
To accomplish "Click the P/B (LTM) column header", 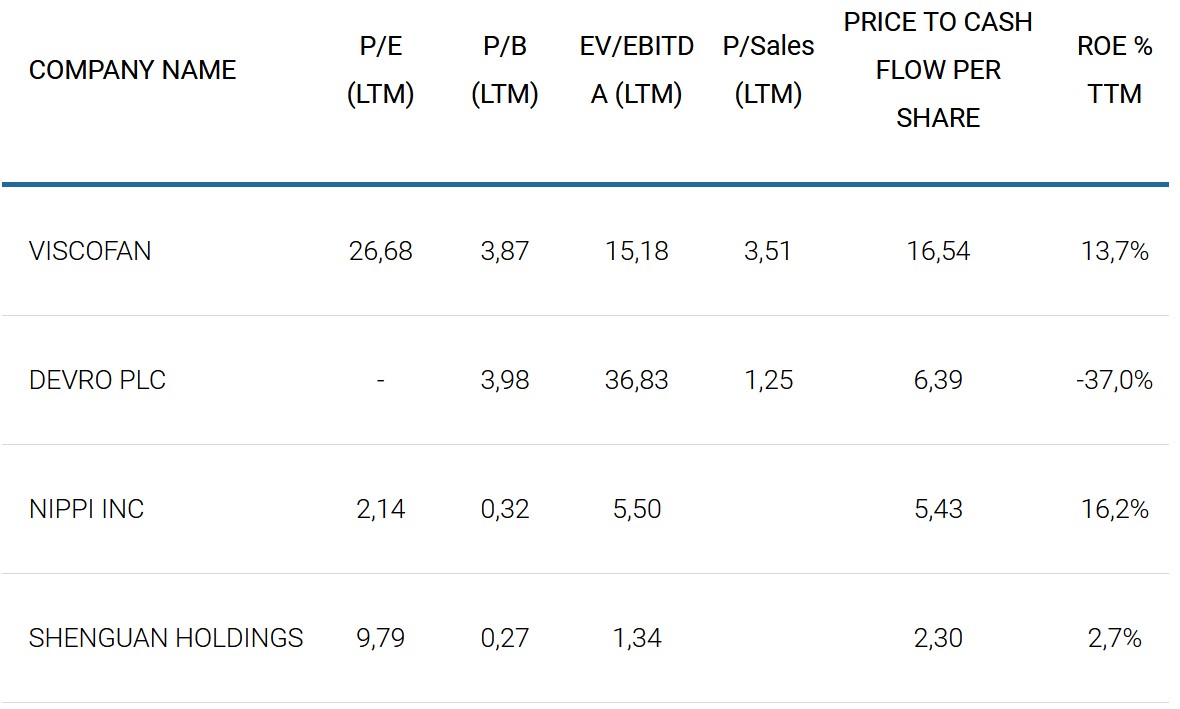I will point(504,70).
